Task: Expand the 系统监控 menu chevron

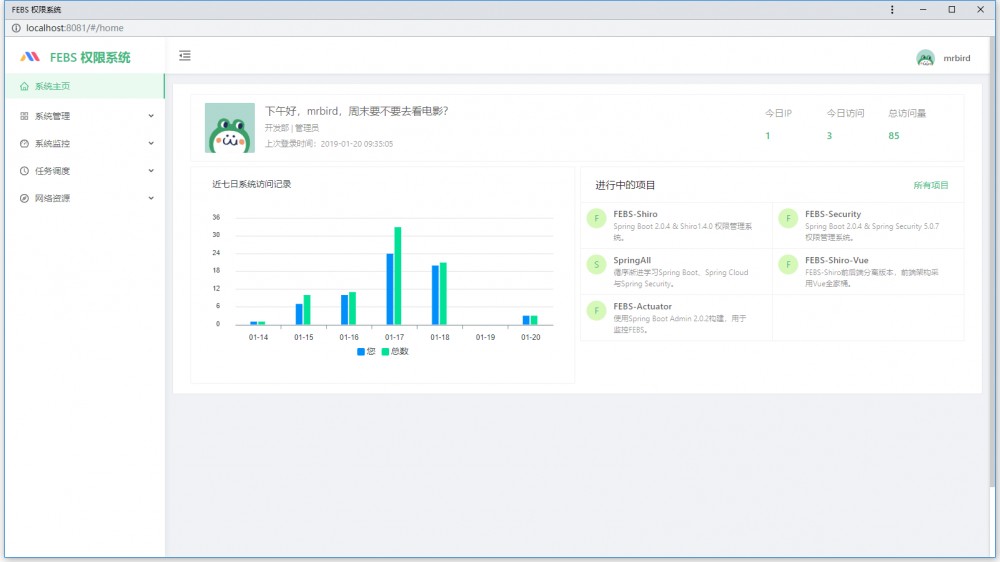Action: (x=151, y=144)
